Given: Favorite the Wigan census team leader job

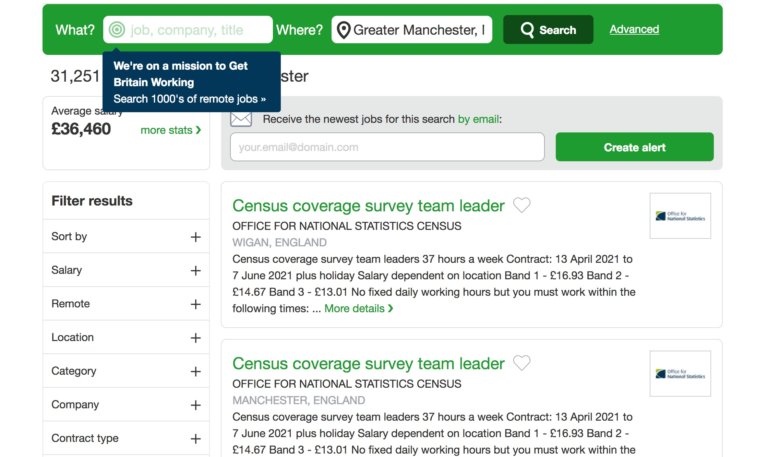Looking at the screenshot, I should coord(522,205).
